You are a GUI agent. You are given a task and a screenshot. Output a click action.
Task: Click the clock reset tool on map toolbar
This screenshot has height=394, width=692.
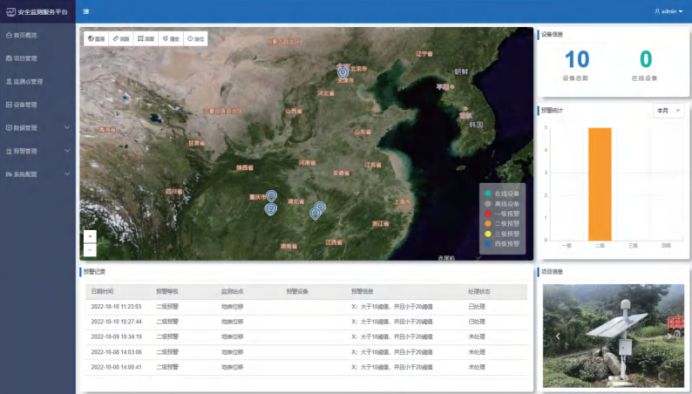coord(196,39)
